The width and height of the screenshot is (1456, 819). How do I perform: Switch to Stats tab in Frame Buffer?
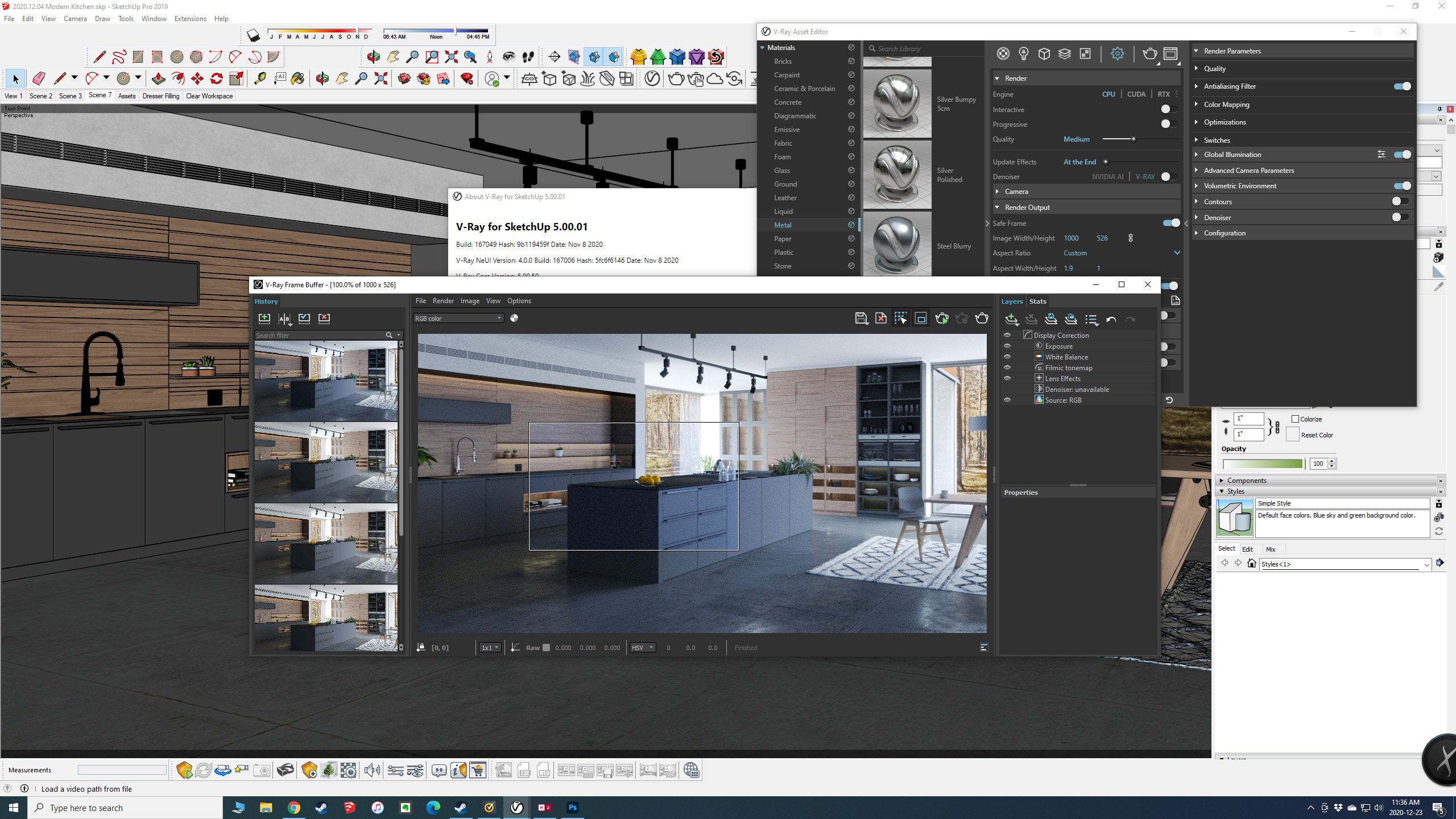1038,301
